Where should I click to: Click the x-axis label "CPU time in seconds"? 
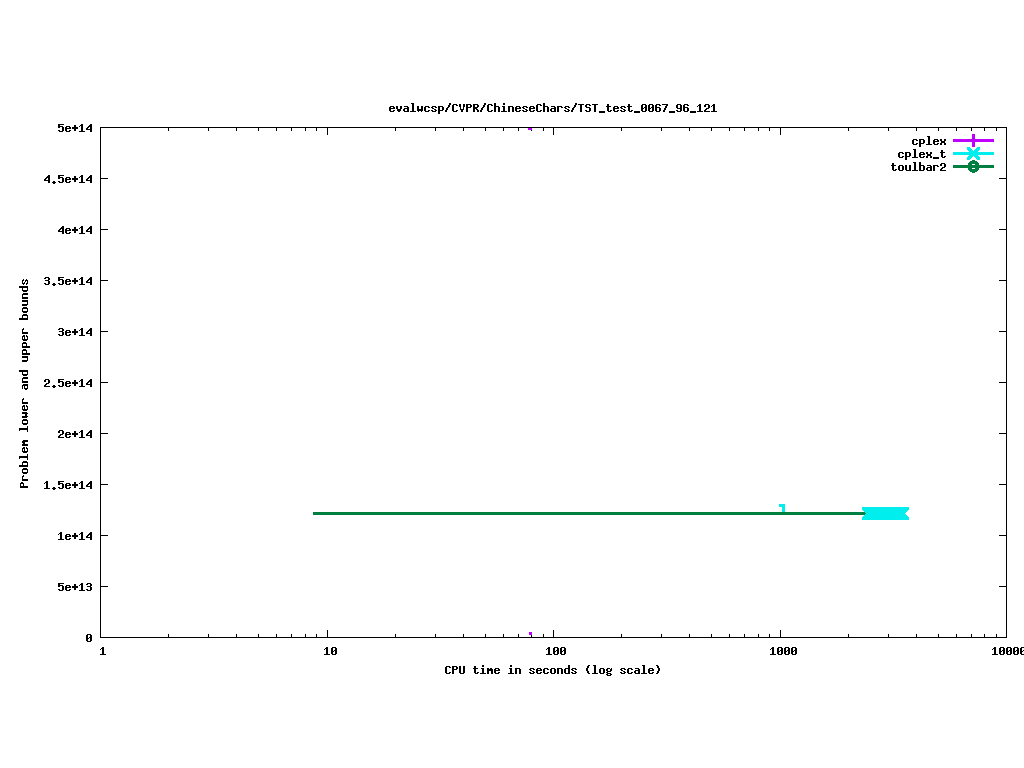(x=552, y=670)
